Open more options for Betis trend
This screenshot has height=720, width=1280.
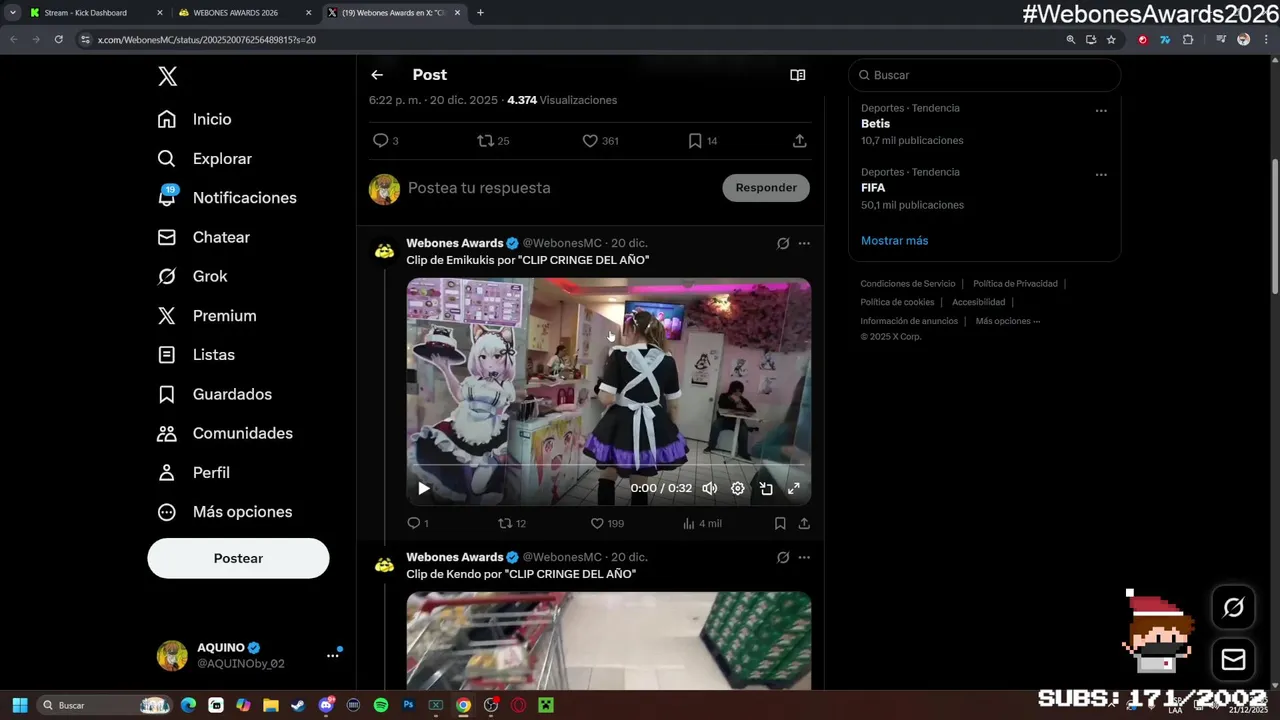[1101, 111]
